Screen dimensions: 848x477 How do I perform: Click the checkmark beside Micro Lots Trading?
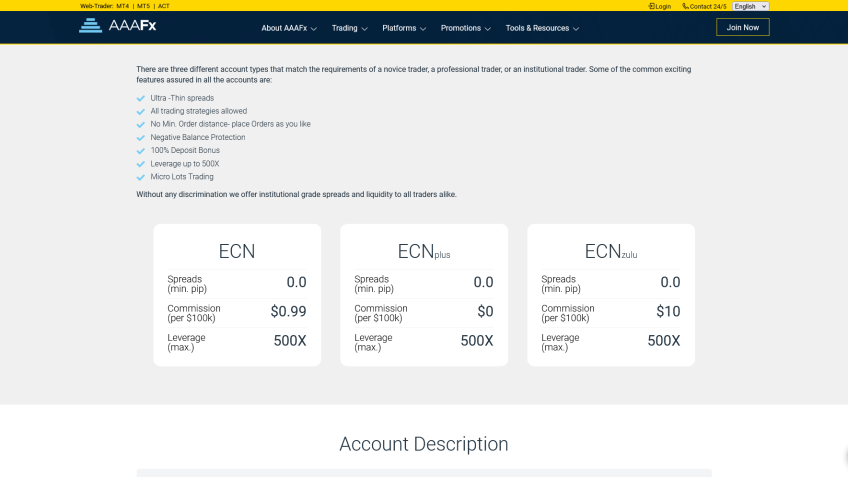141,177
